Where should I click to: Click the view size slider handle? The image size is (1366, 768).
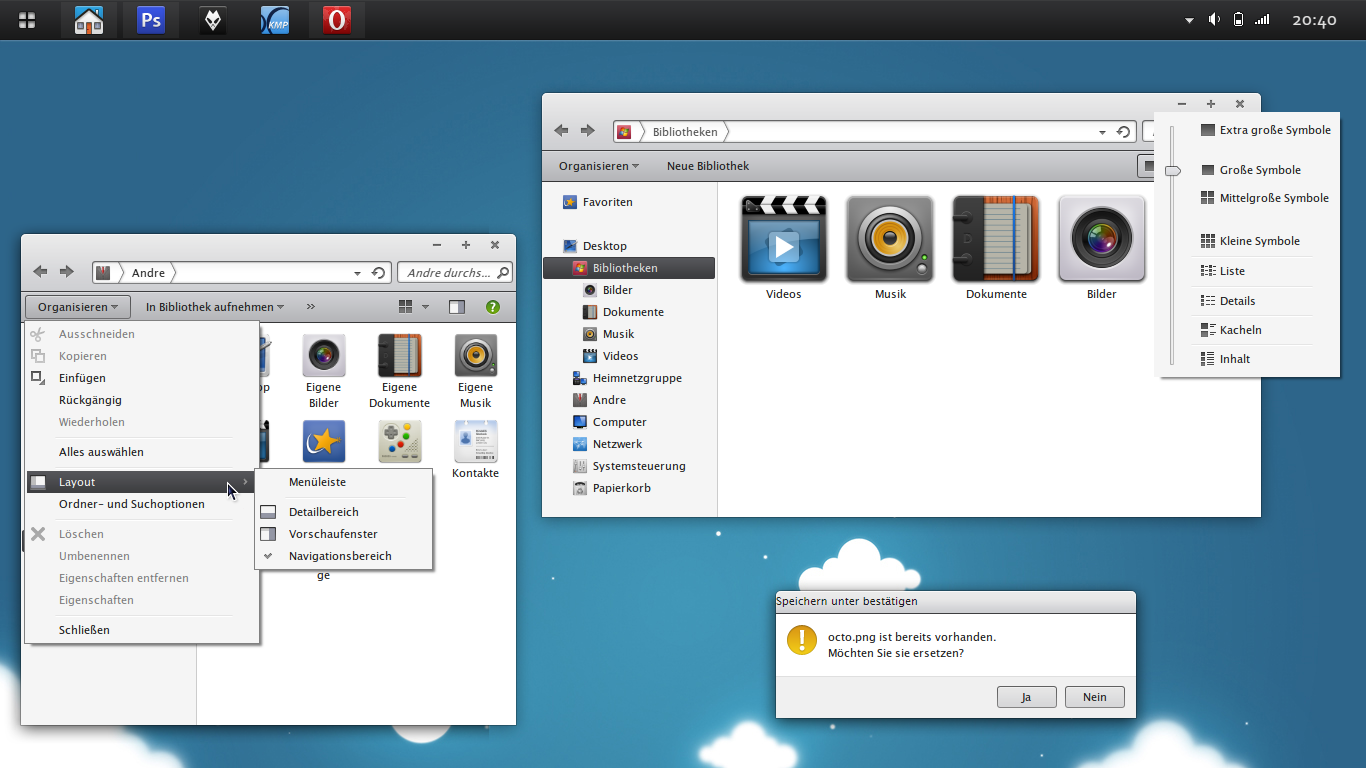coord(1173,171)
